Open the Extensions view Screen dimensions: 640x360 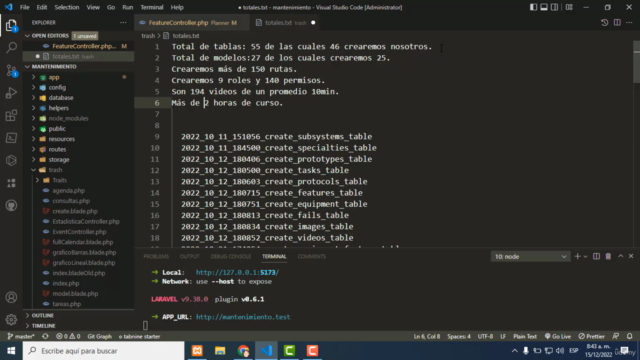tap(11, 116)
